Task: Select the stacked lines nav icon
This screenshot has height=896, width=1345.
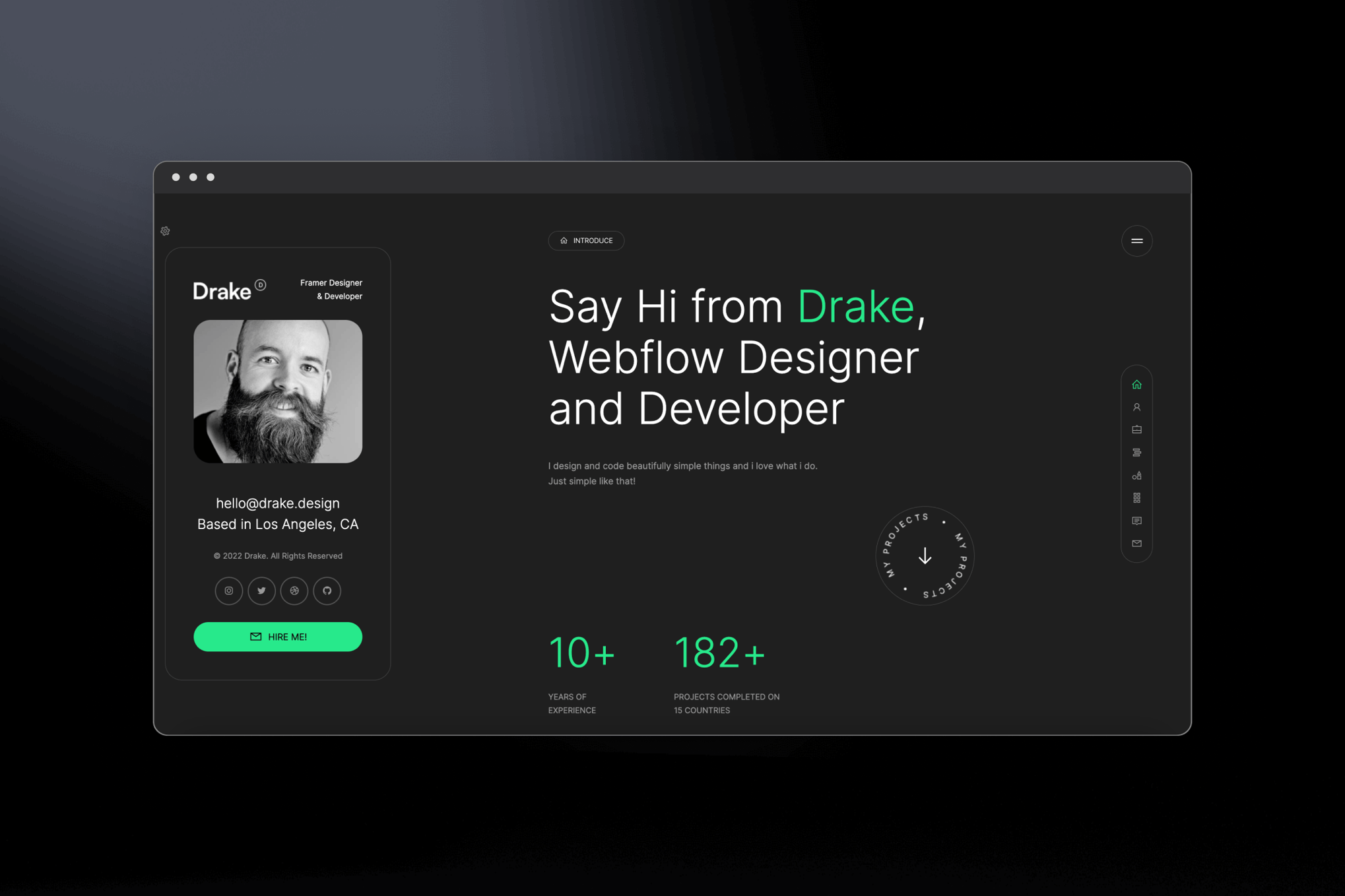Action: point(1136,453)
